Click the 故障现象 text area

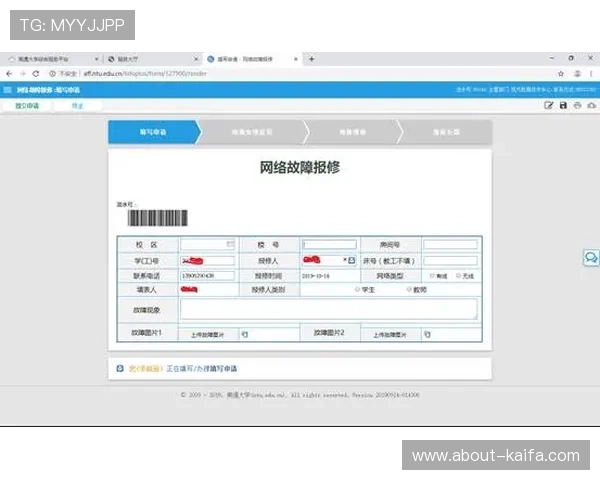(x=329, y=309)
